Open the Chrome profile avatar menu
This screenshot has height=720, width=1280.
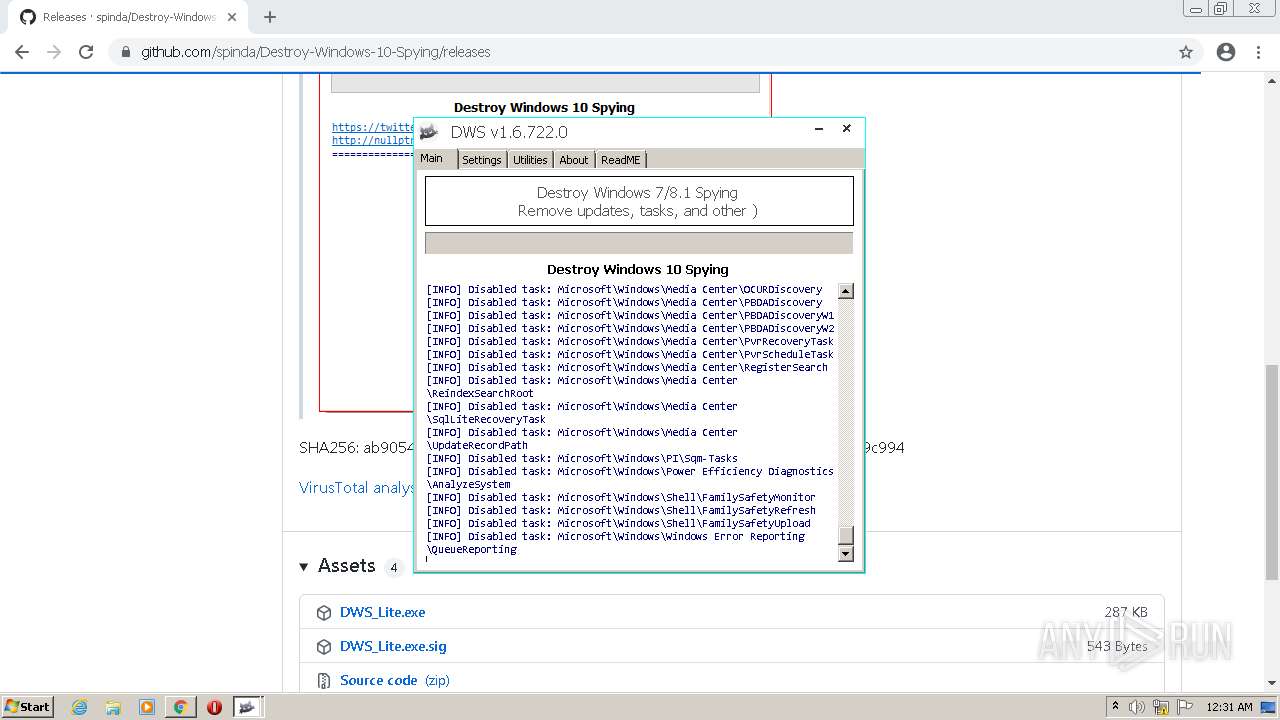1226,52
